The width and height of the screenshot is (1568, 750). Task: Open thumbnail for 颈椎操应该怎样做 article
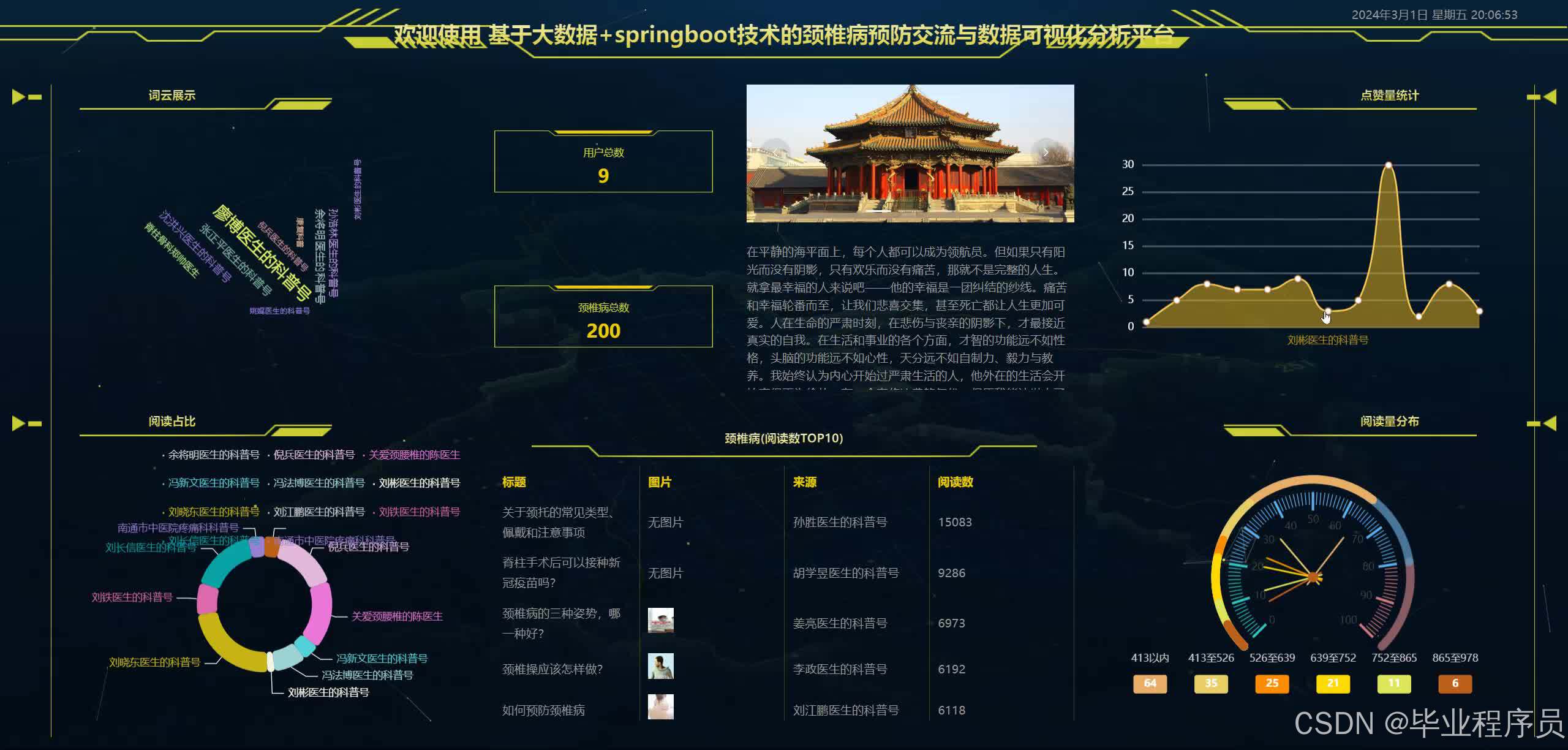pos(660,666)
